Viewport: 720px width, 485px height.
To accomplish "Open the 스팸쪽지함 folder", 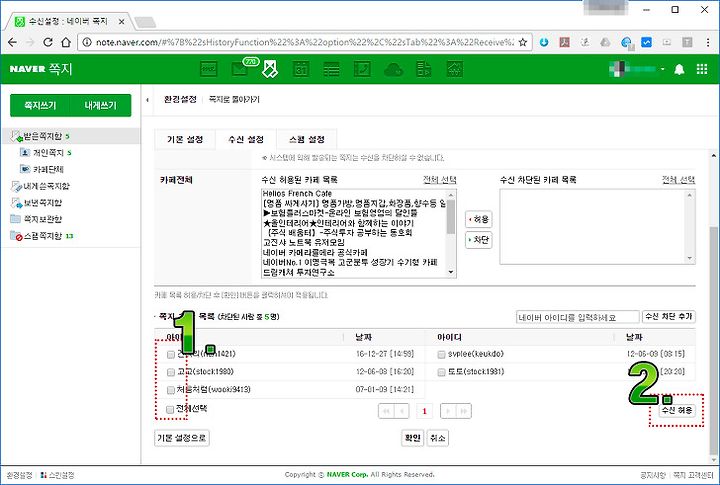I will [x=42, y=236].
